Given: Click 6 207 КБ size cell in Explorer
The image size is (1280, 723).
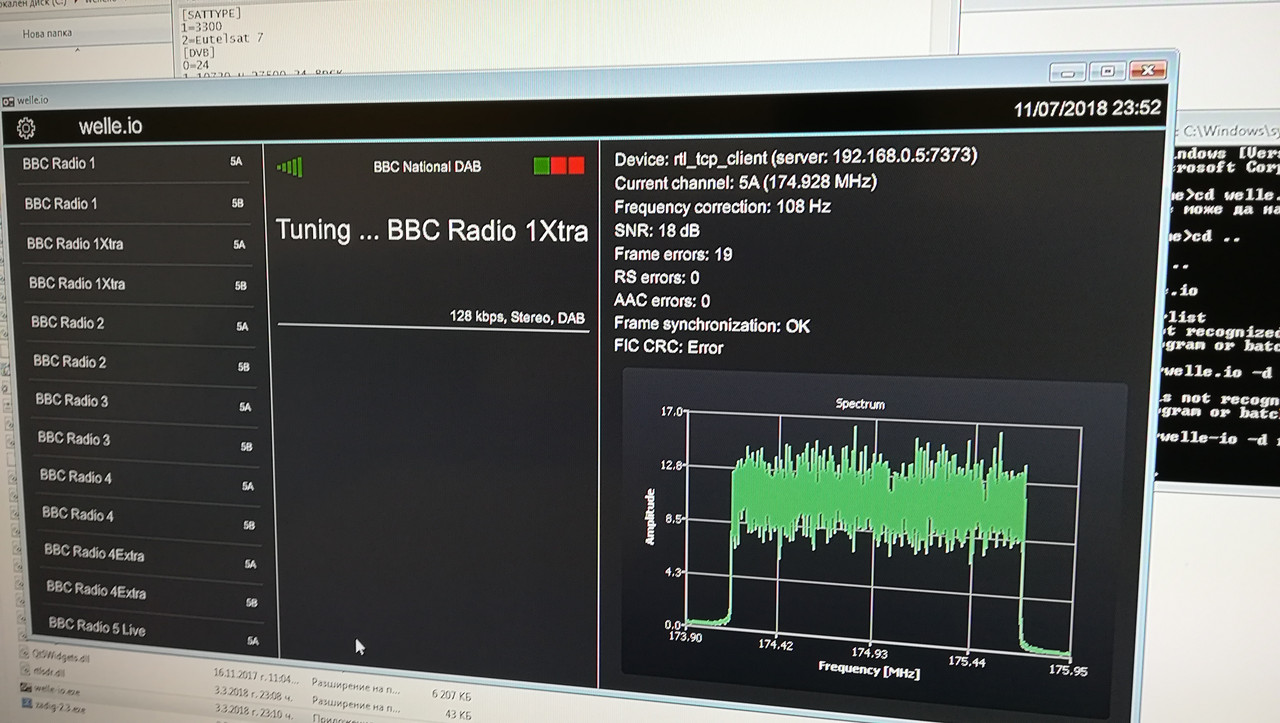Looking at the screenshot, I should (x=451, y=694).
